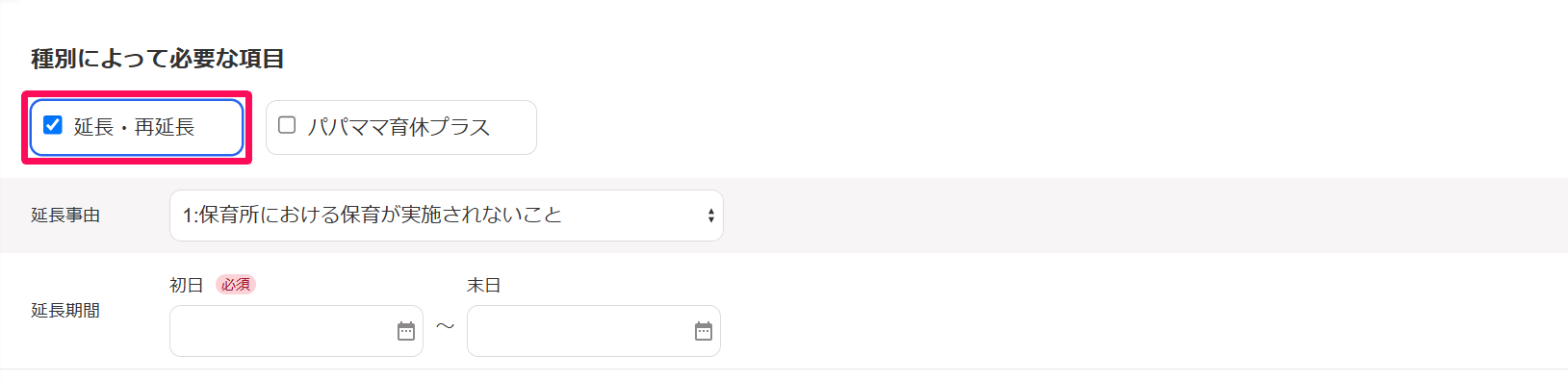Click the 初日 field label
This screenshot has height=382, width=1568.
pyautogui.click(x=187, y=285)
